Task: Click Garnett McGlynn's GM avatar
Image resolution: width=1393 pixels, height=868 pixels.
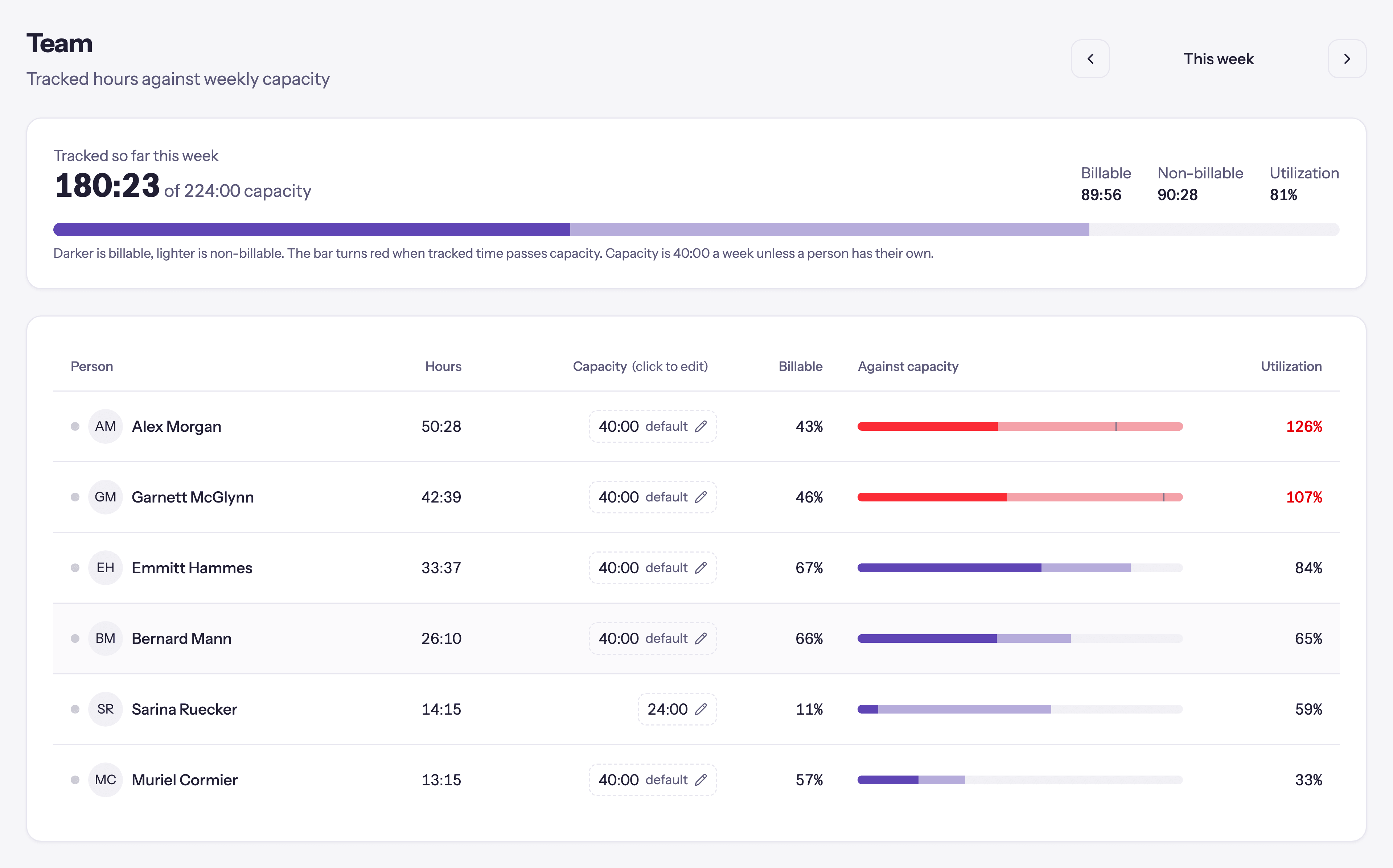Action: tap(105, 497)
